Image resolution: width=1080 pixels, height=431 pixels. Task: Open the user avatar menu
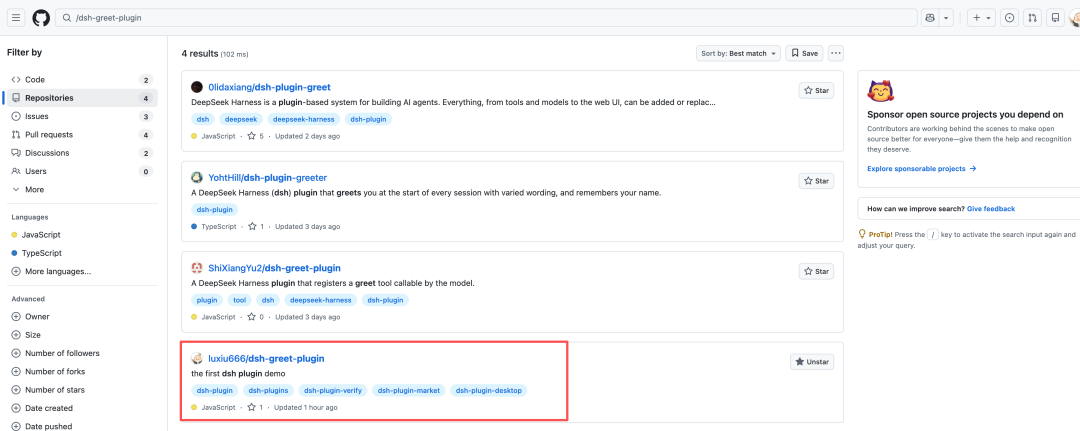tap(1074, 19)
